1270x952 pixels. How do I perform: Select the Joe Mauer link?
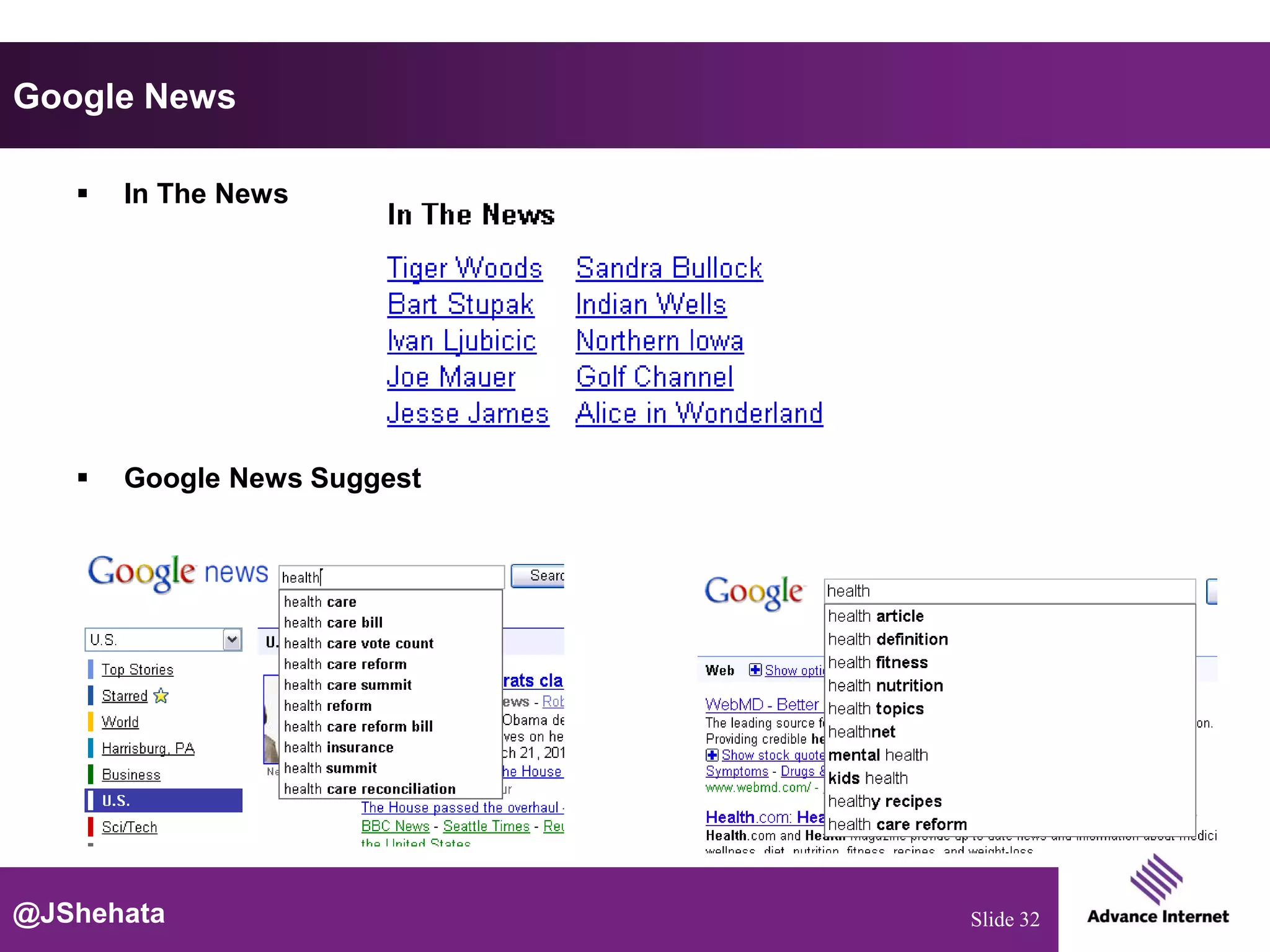[451, 377]
